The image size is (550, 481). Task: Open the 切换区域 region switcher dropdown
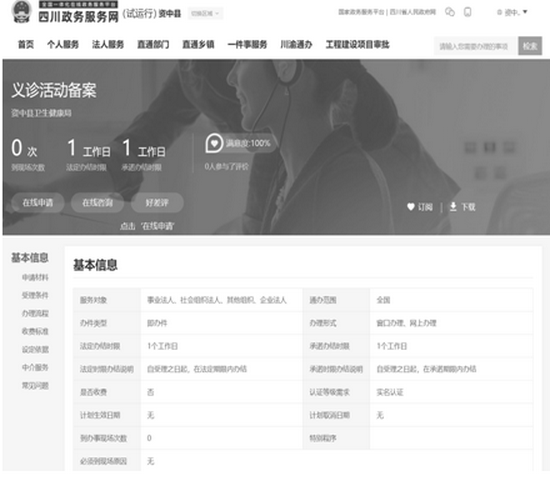(205, 14)
